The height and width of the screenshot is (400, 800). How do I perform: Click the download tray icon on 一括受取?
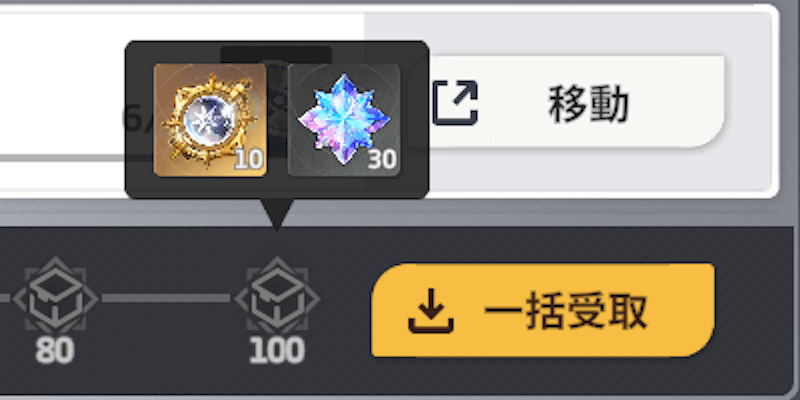(431, 311)
